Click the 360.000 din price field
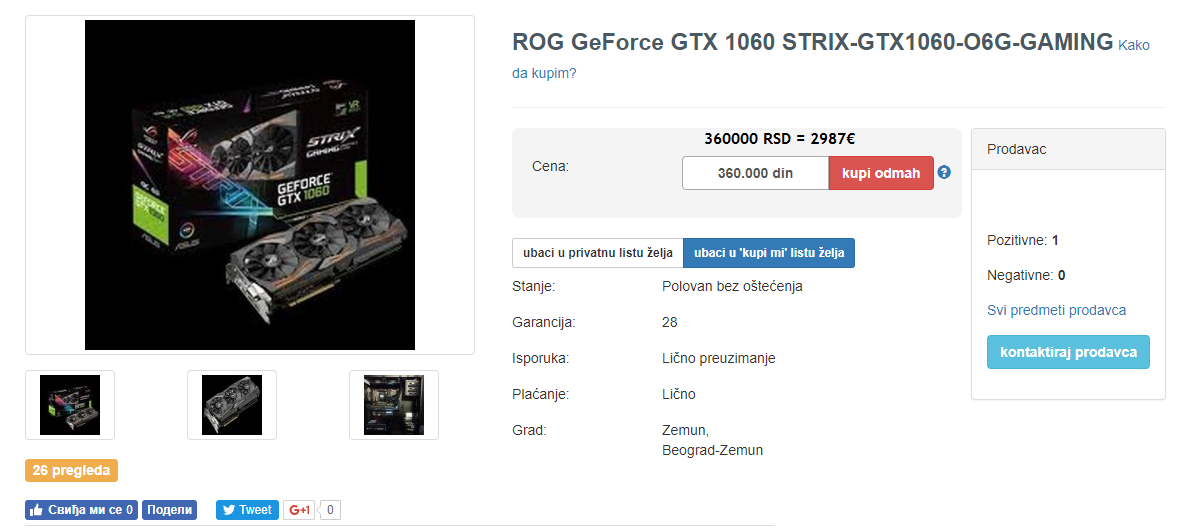1204x529 pixels. click(x=755, y=173)
